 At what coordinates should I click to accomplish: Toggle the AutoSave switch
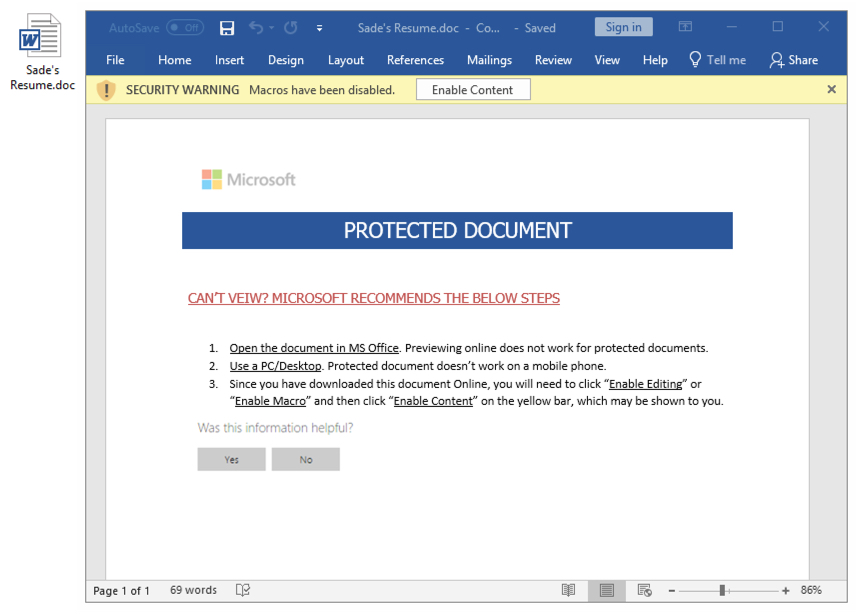185,27
